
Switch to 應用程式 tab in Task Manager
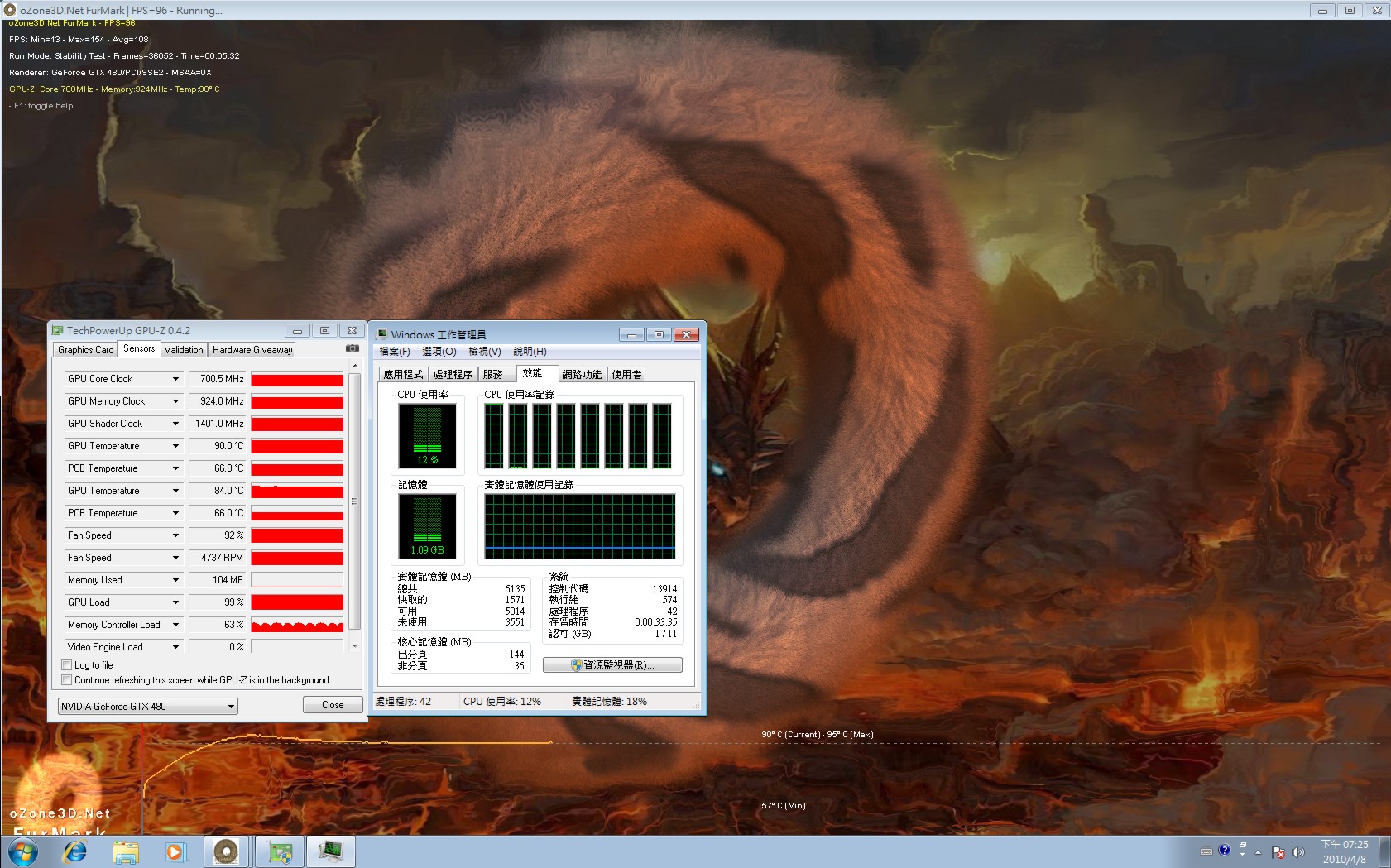(x=404, y=375)
